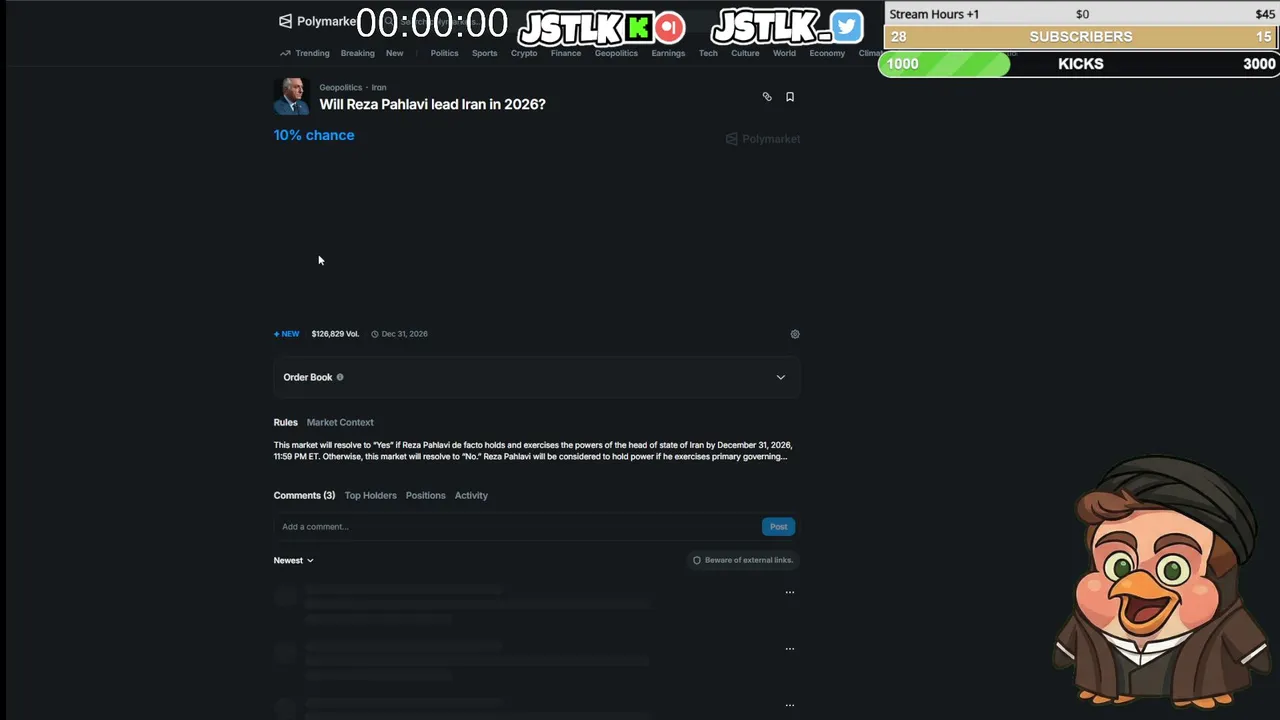Image resolution: width=1280 pixels, height=720 pixels.
Task: Click the clock icon beside Dec 31, 2026
Action: [375, 334]
